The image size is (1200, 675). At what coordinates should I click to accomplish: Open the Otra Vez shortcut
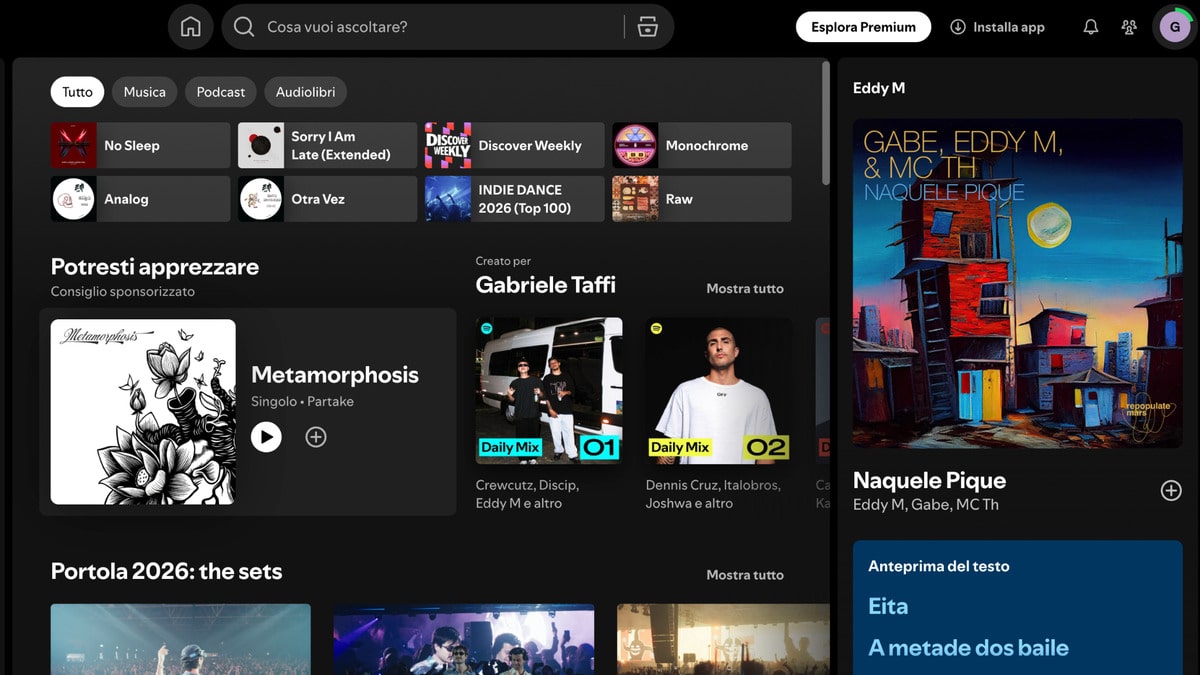pos(327,199)
